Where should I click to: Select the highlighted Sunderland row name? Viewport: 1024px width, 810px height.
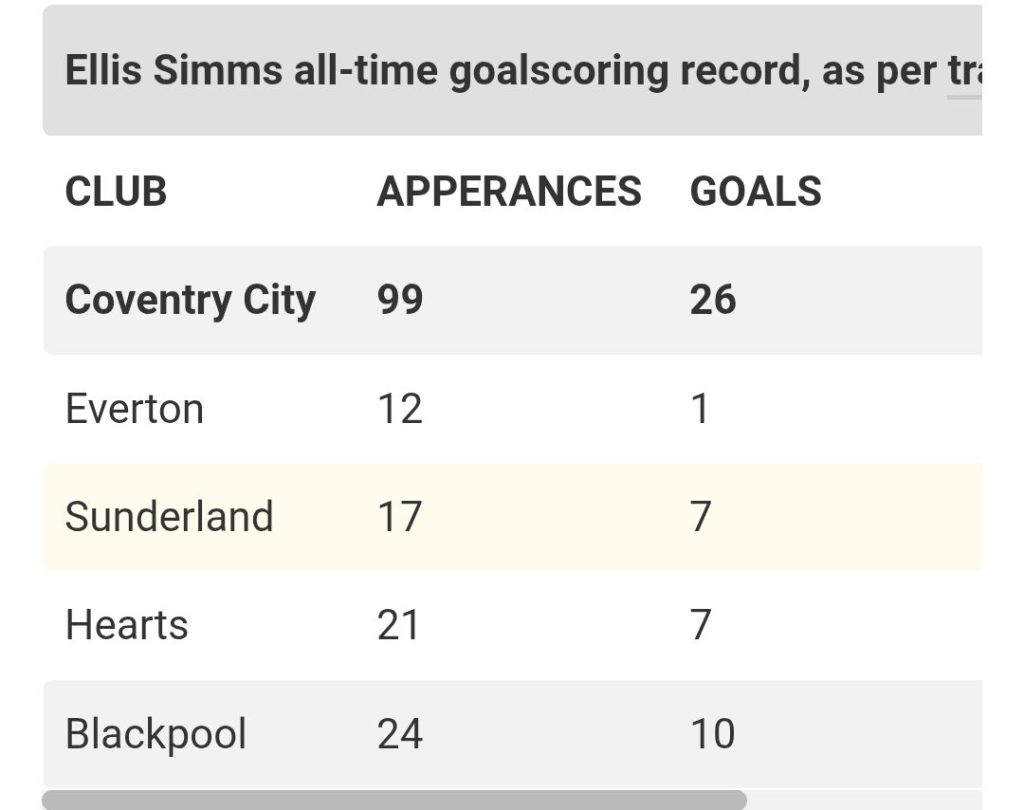[169, 517]
